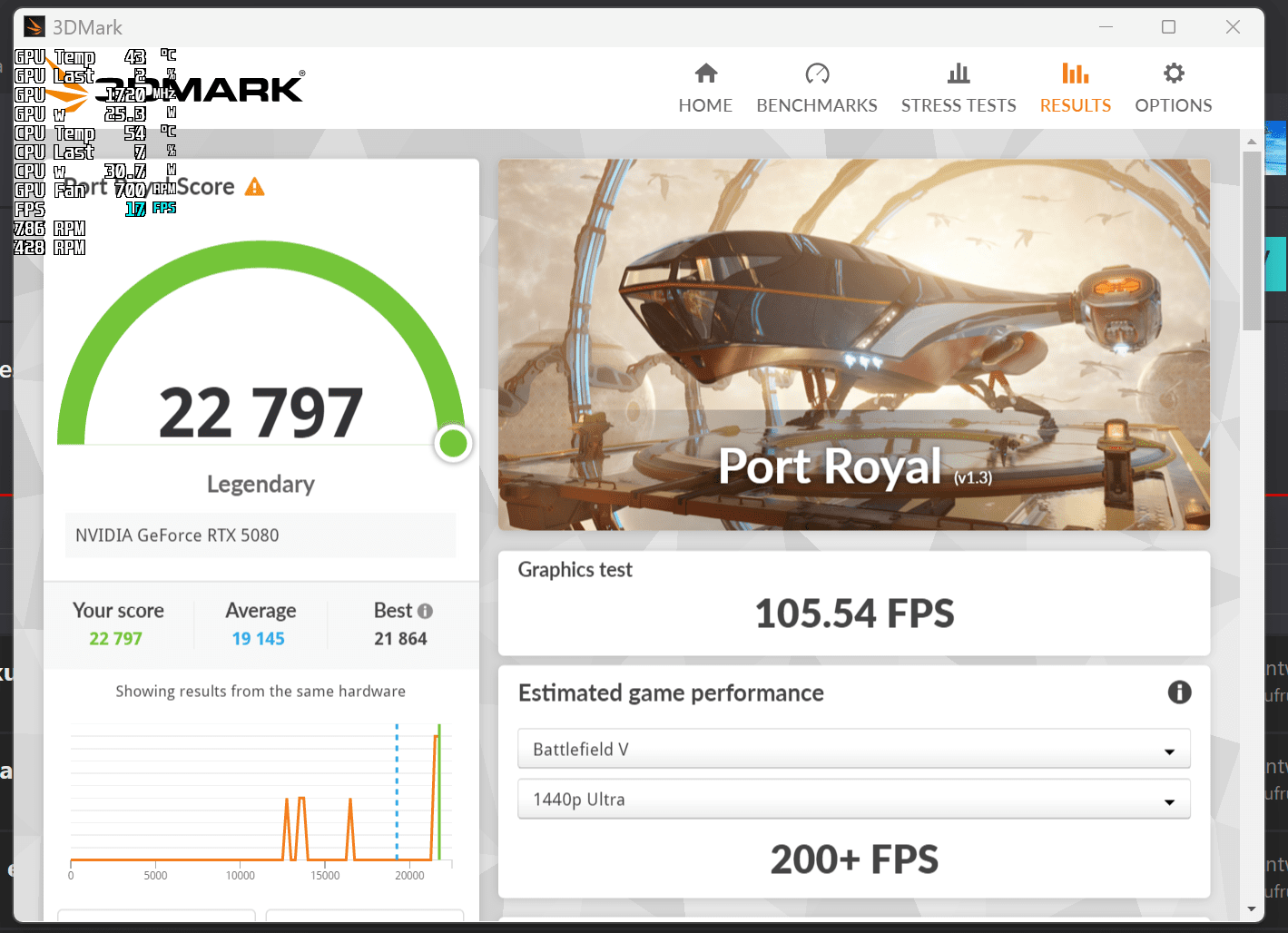Click Estimated game performance info icon
The width and height of the screenshot is (1288, 933).
click(1179, 692)
